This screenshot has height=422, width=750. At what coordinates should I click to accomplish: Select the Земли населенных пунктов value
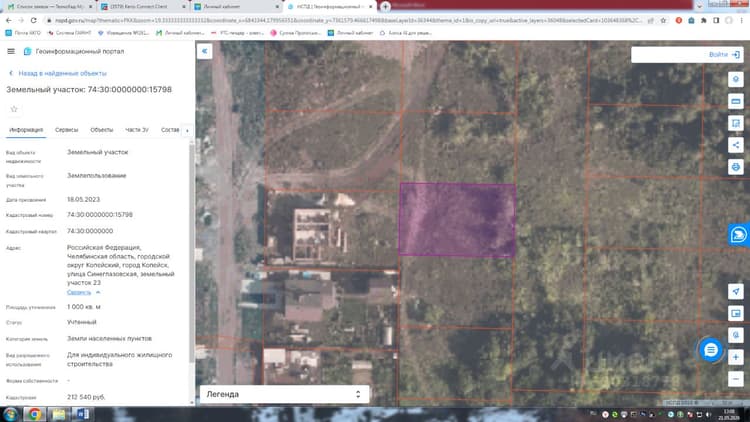click(109, 338)
